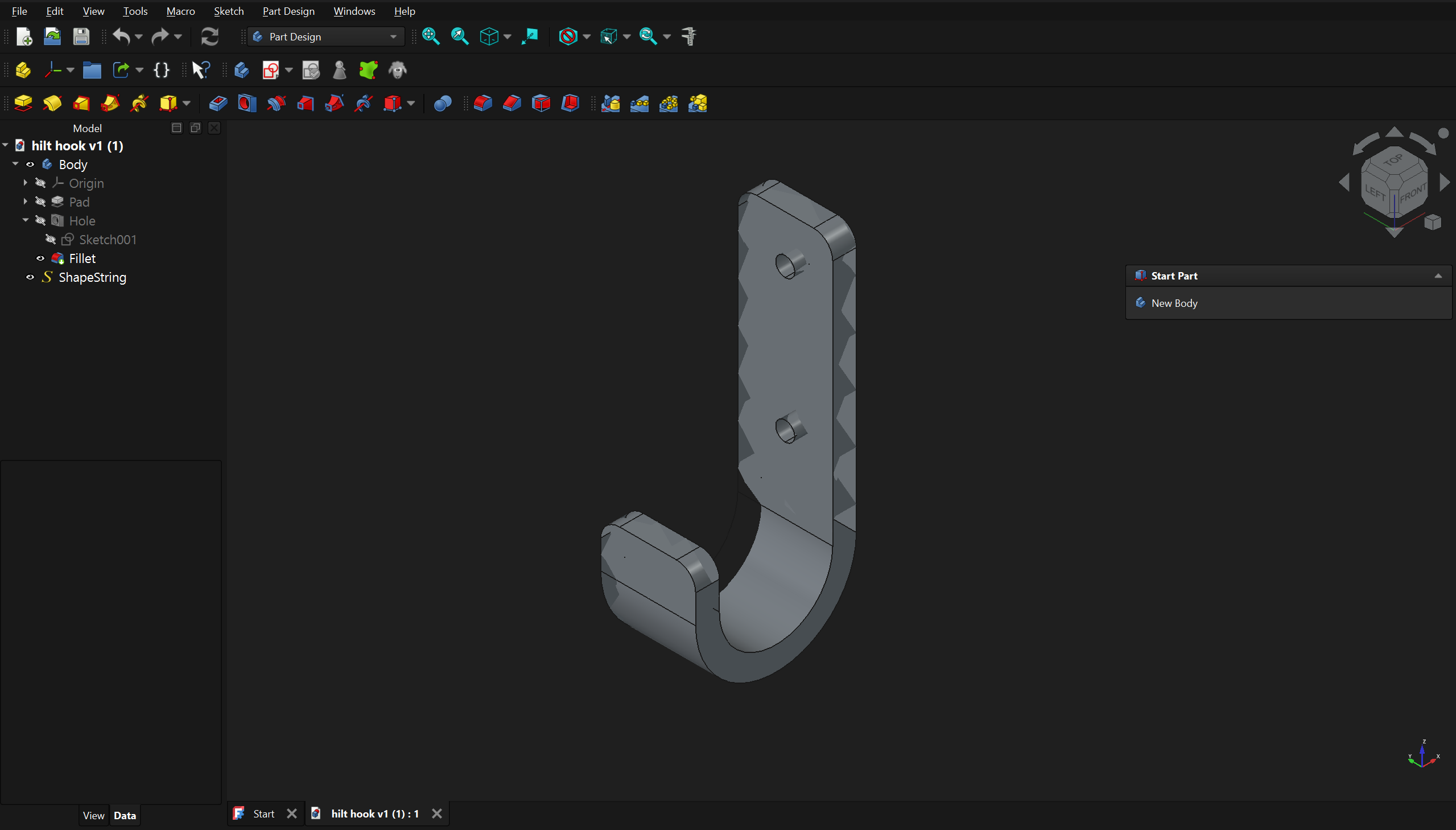Click the FRONT face of navigation cube

tap(1413, 193)
